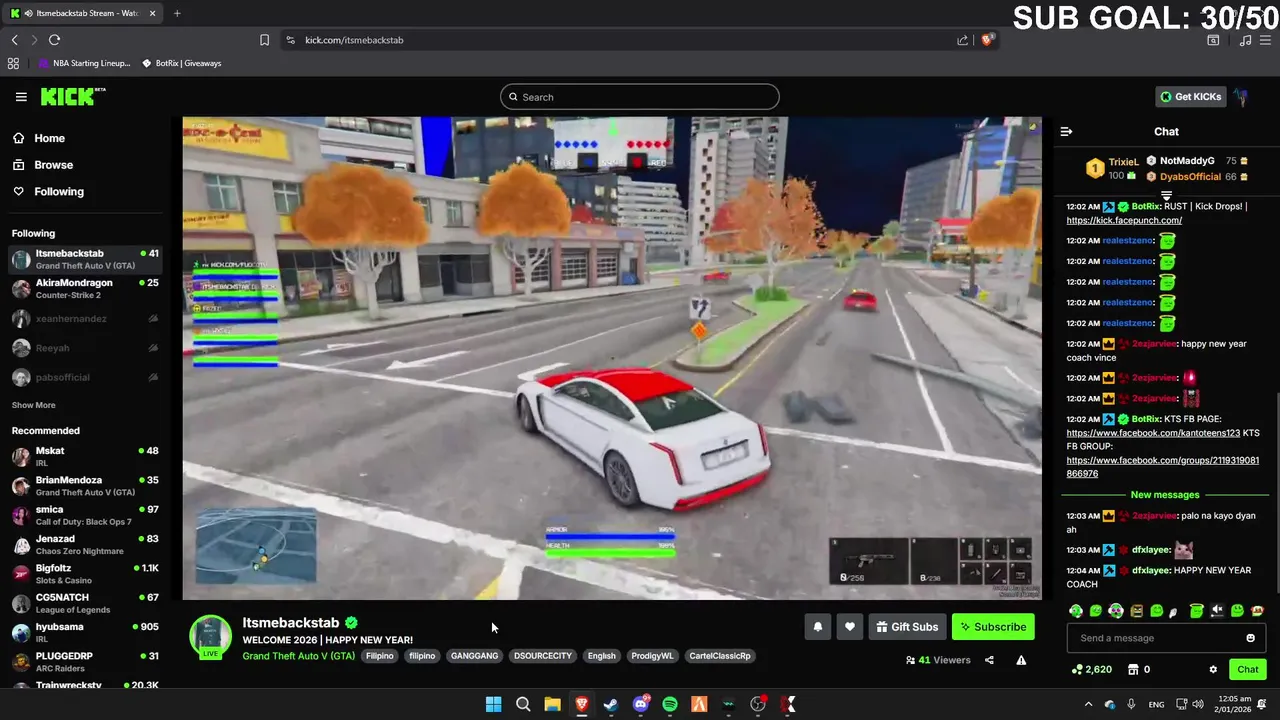Insert the muted speaker emote

click(x=1217, y=611)
